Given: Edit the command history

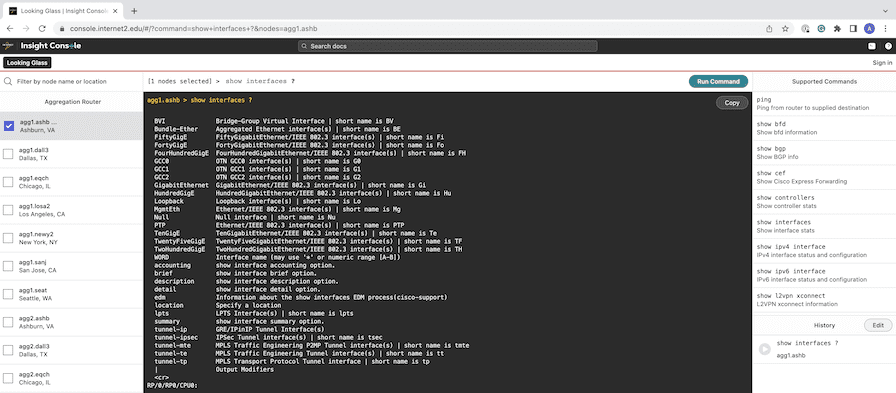Looking at the screenshot, I should 878,325.
